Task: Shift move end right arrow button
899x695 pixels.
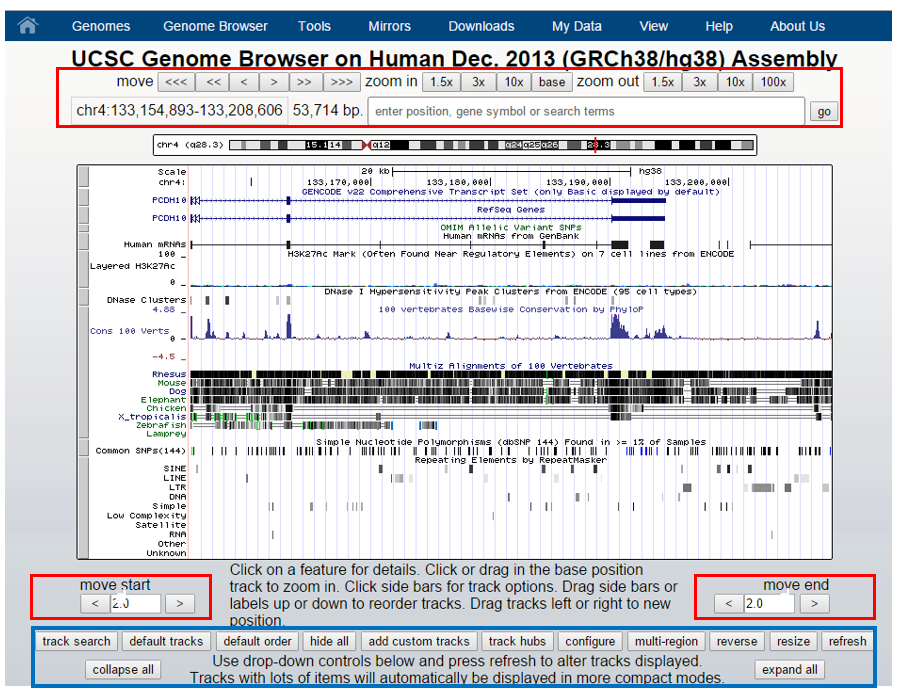Action: tap(815, 603)
